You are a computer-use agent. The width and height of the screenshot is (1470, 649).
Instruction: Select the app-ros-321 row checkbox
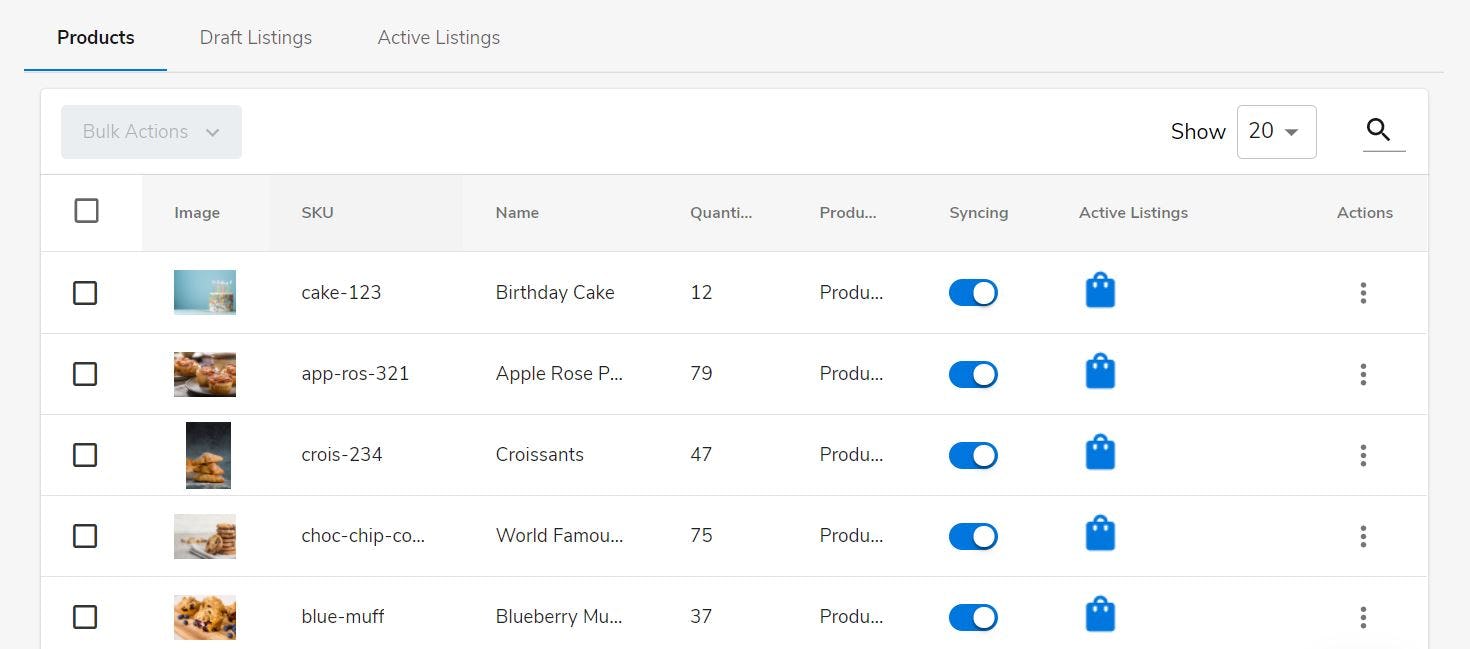click(x=85, y=374)
